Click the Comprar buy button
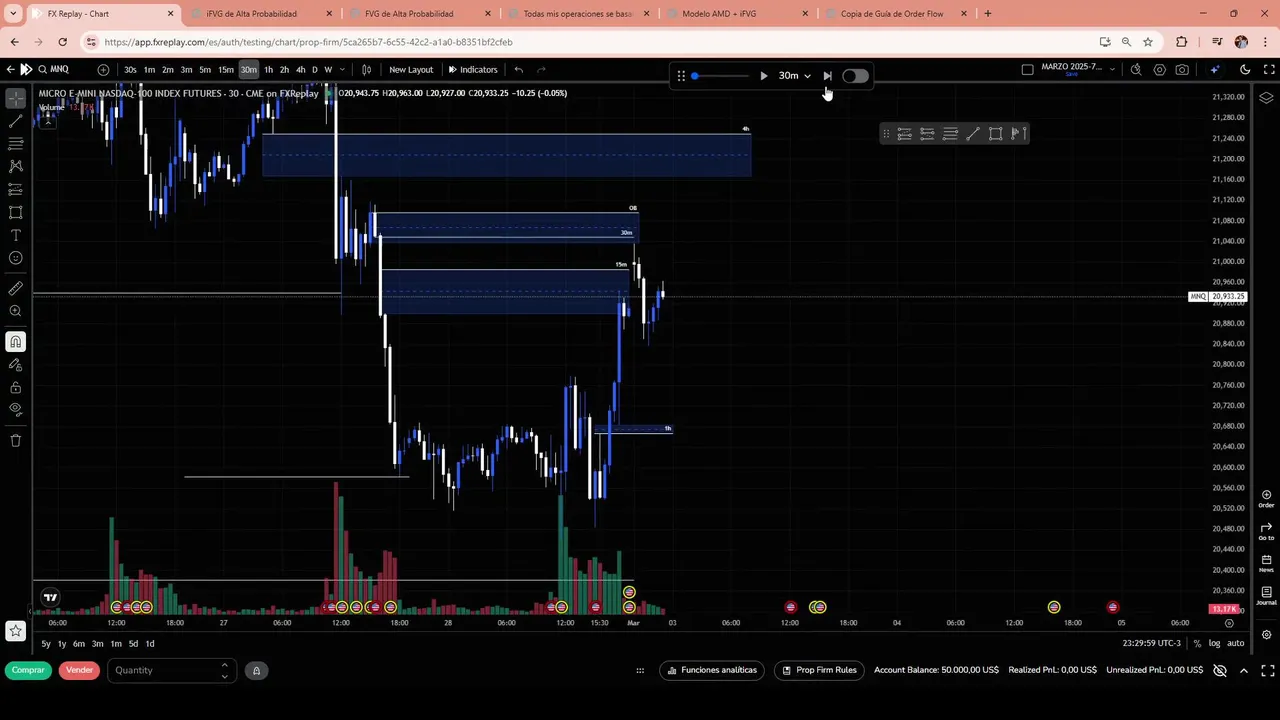 coord(28,670)
